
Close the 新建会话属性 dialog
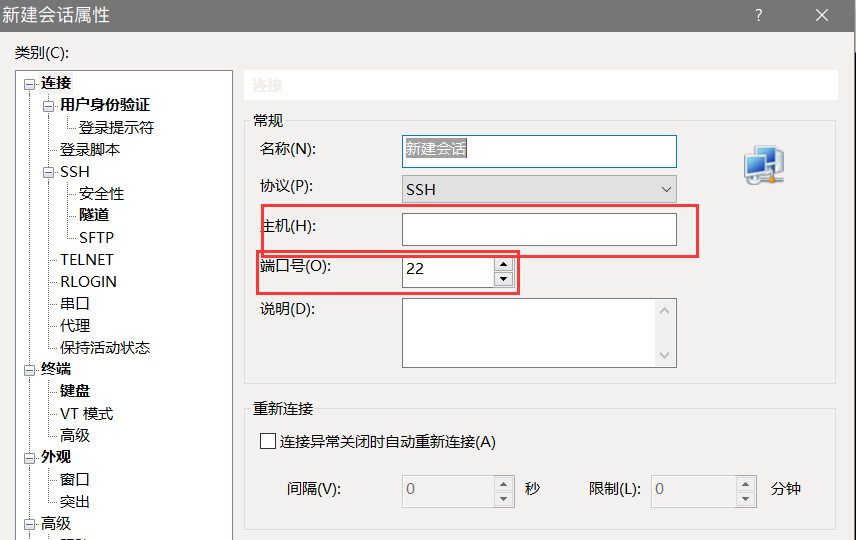point(822,15)
